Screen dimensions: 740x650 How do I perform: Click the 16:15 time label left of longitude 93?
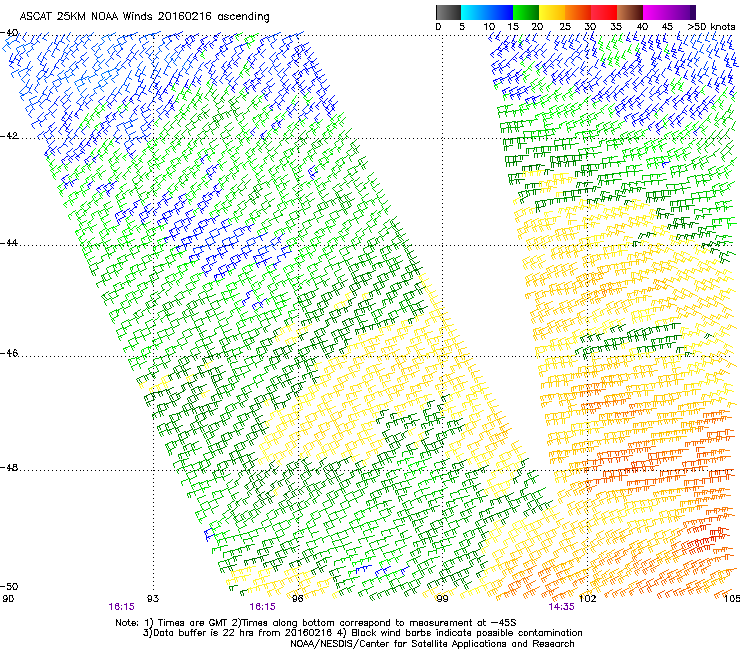tap(121, 607)
